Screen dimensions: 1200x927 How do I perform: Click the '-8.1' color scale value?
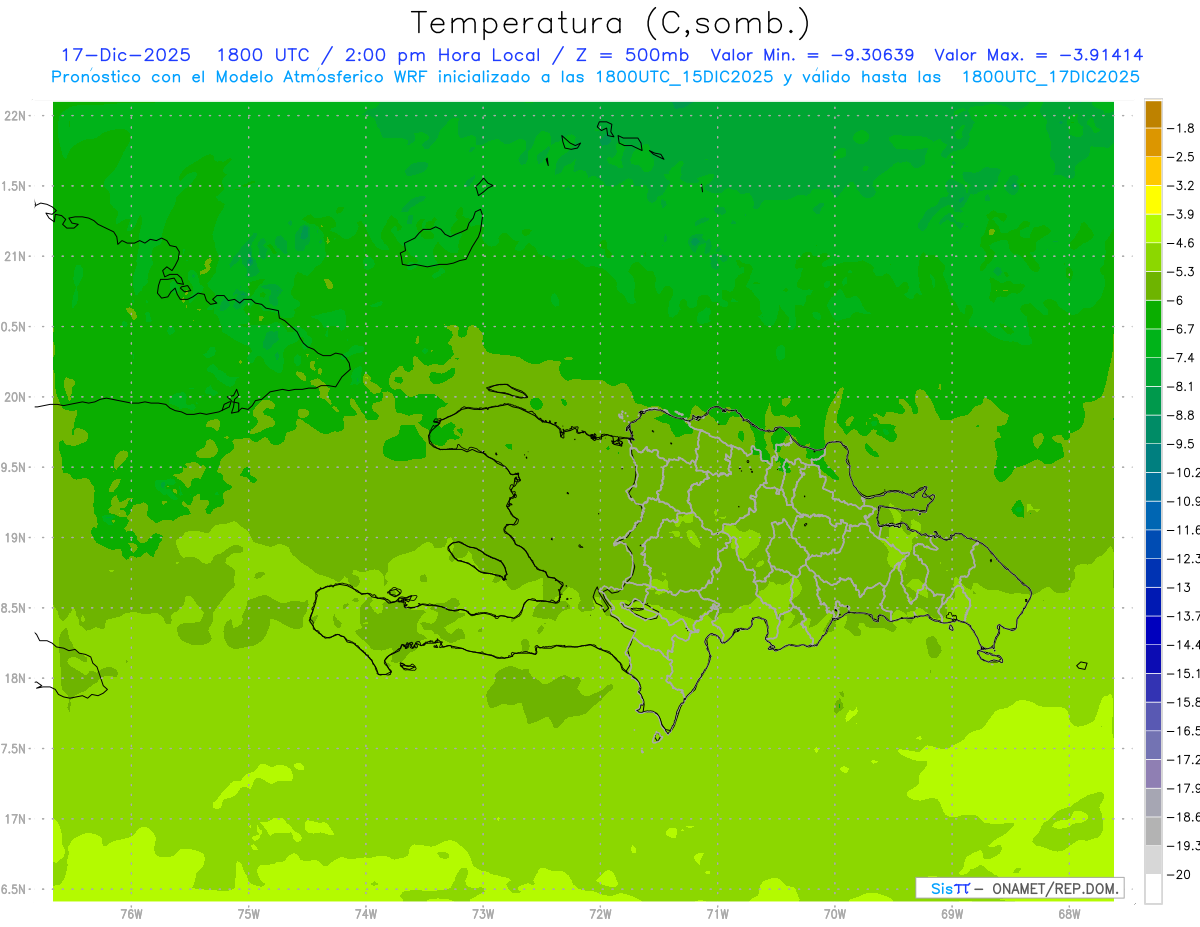(x=1181, y=386)
